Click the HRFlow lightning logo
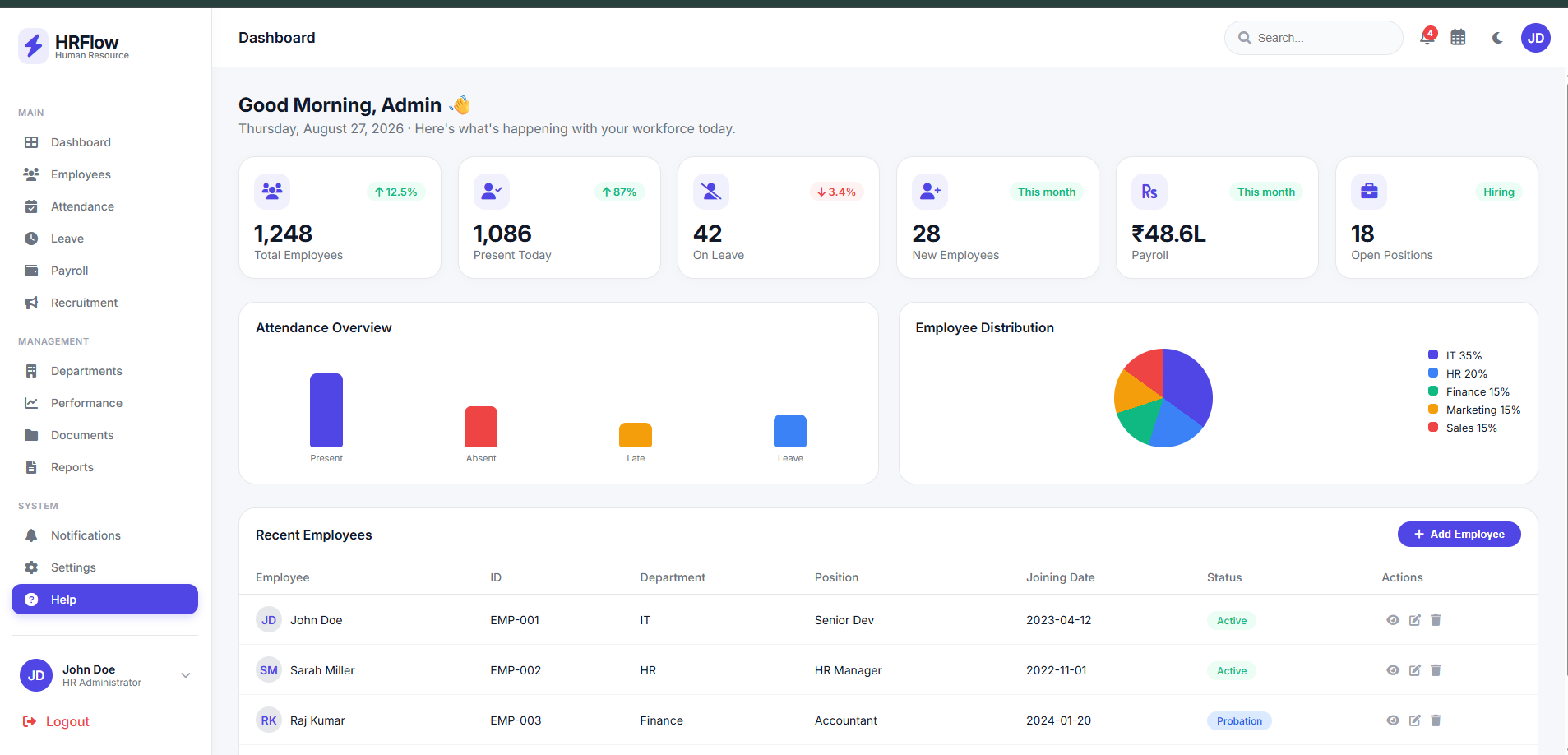 tap(34, 46)
